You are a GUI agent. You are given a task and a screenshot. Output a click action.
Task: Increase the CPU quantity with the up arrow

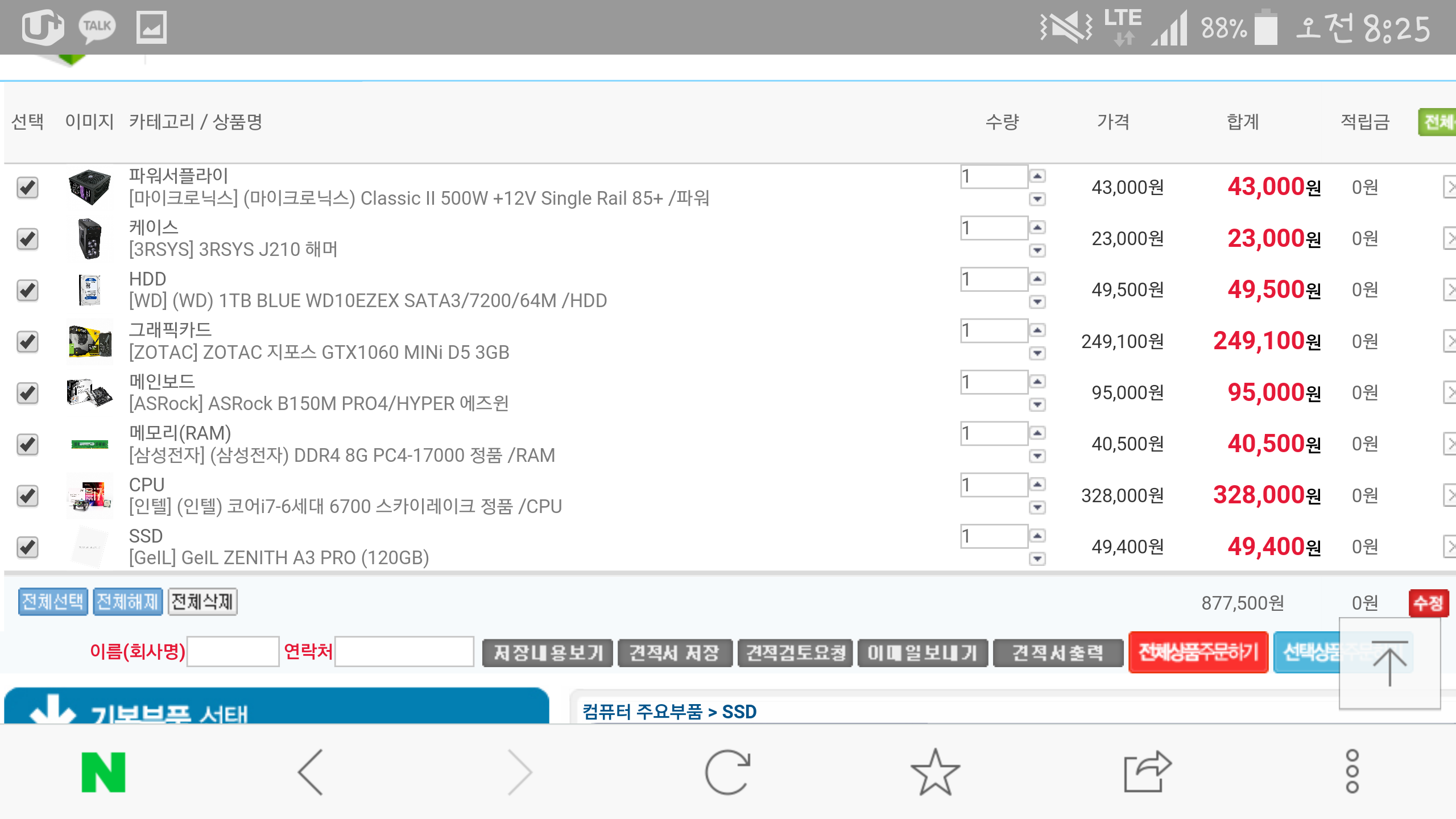coord(1037,484)
